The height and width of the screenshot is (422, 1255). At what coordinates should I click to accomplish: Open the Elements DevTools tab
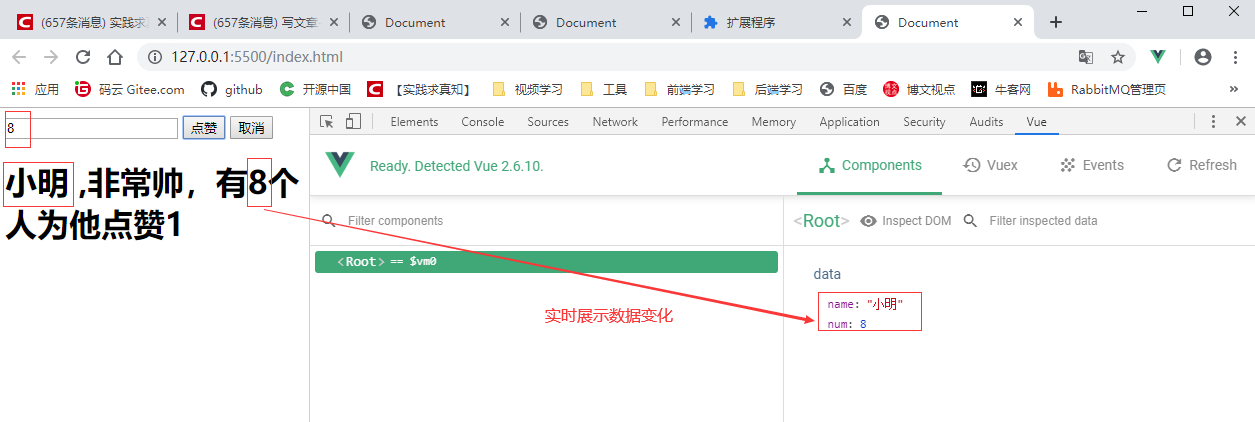click(x=414, y=122)
